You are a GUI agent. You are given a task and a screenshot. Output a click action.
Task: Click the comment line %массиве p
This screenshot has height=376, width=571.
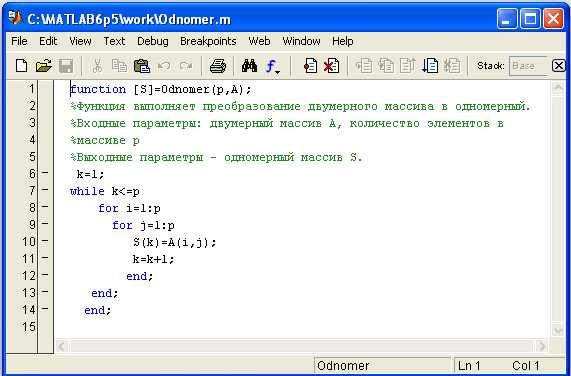[x=105, y=140]
